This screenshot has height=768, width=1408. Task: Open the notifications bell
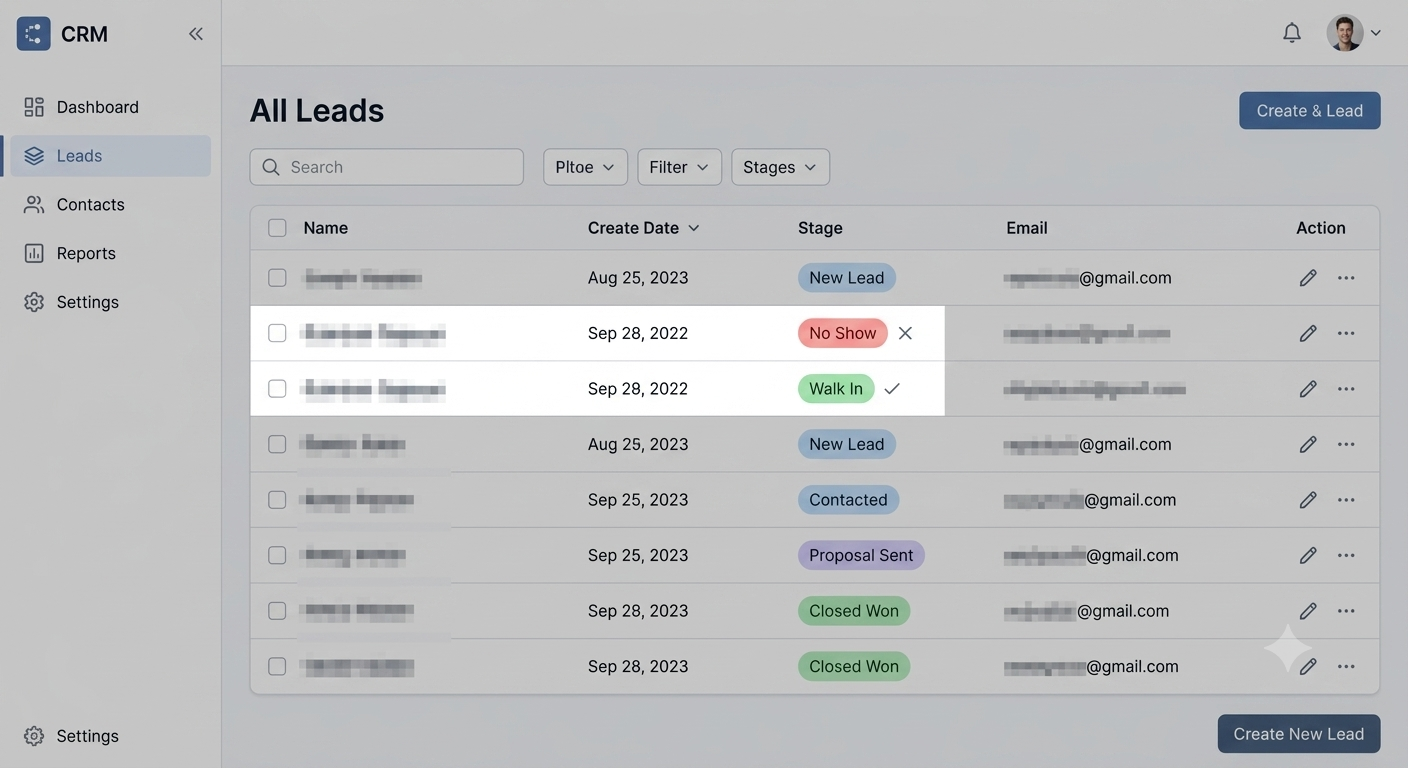(x=1292, y=33)
